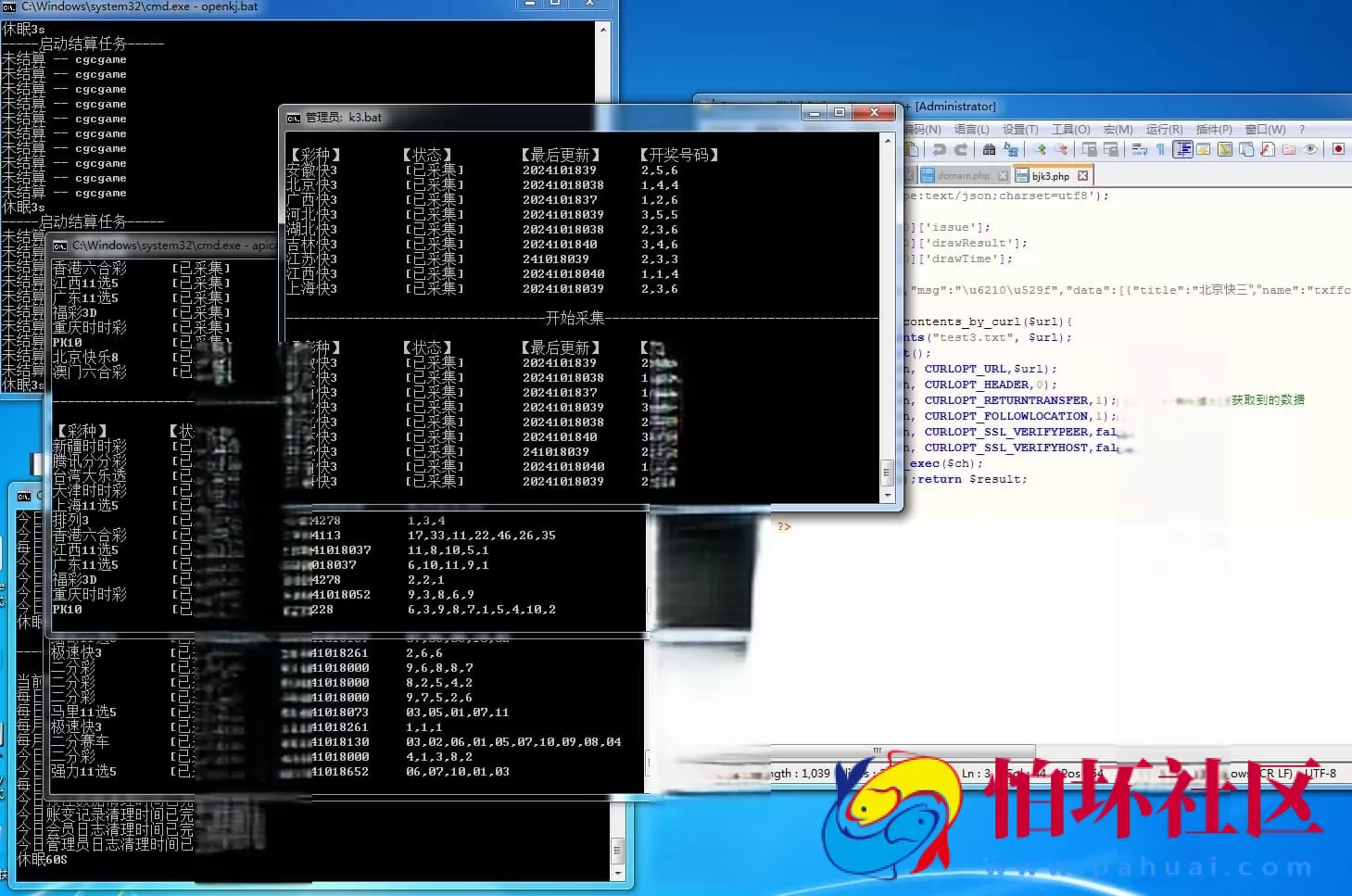1352x896 pixels.
Task: Toggle Show All Characters pilcrow icon
Action: 1160,149
